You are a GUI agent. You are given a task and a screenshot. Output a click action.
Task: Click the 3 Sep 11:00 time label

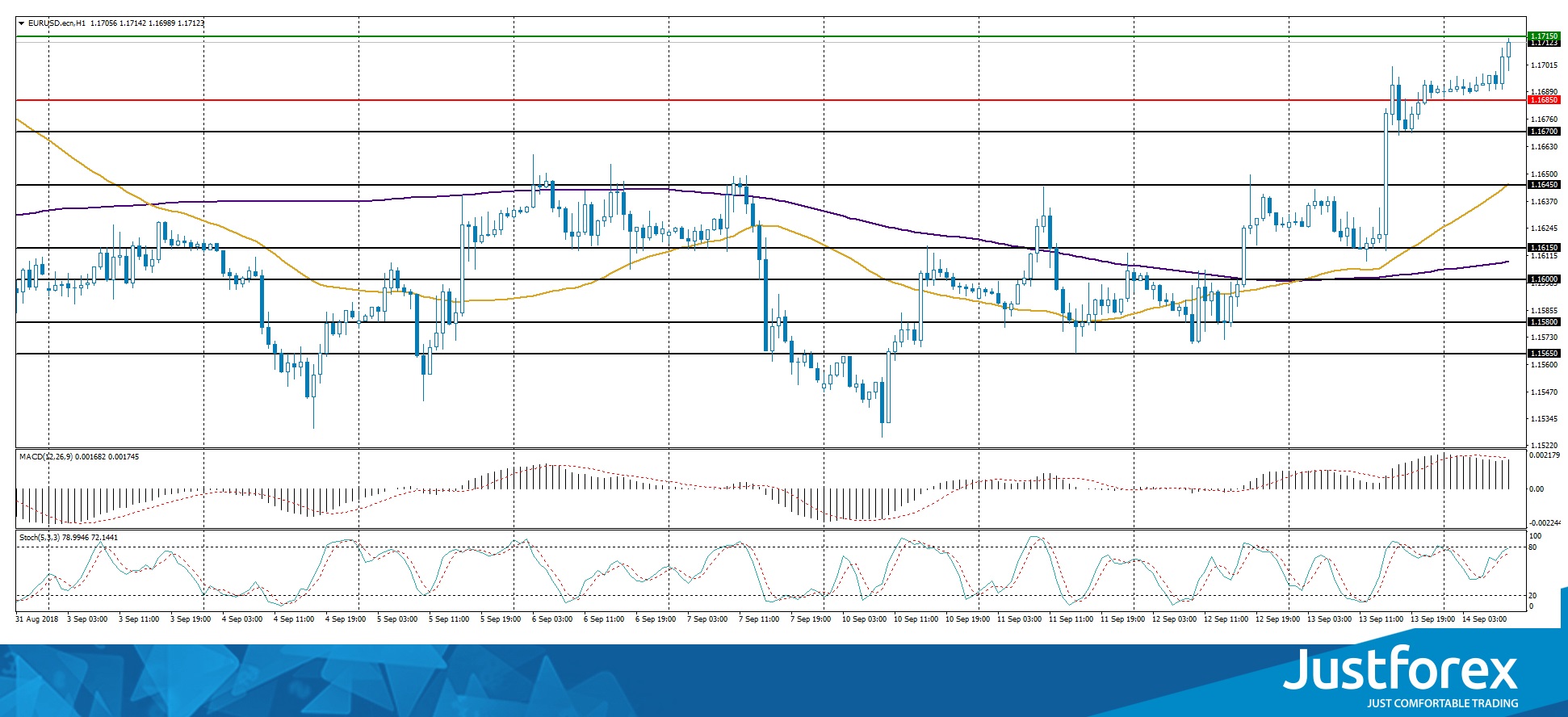(x=139, y=619)
